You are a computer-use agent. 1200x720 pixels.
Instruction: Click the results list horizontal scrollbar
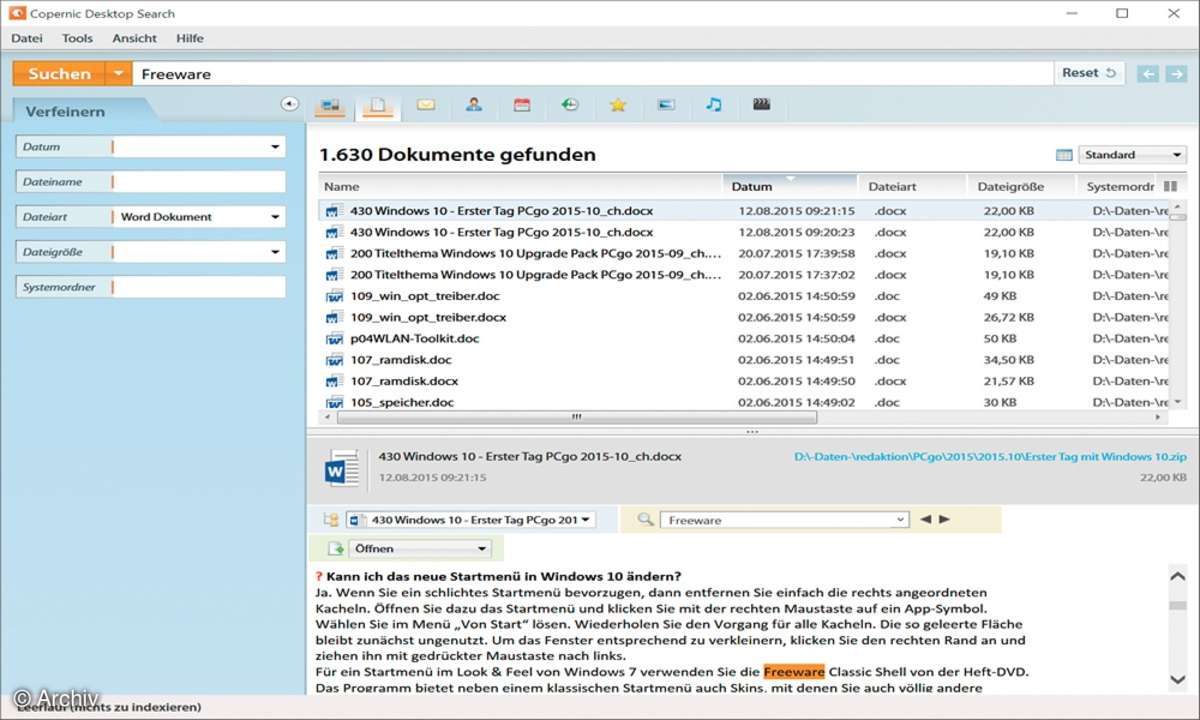click(x=576, y=416)
